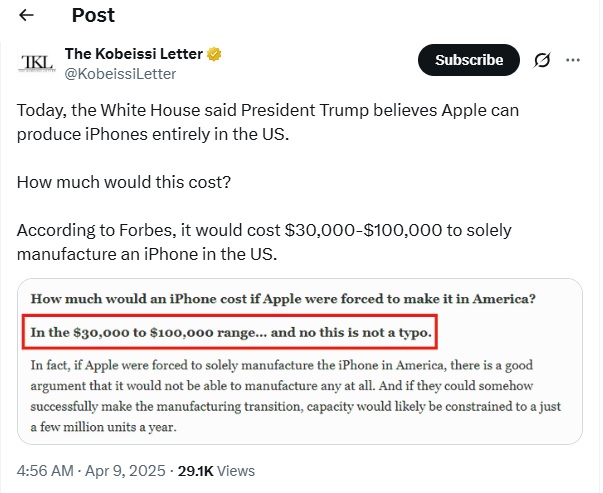Open The Kobeissi Letter display name

click(133, 54)
